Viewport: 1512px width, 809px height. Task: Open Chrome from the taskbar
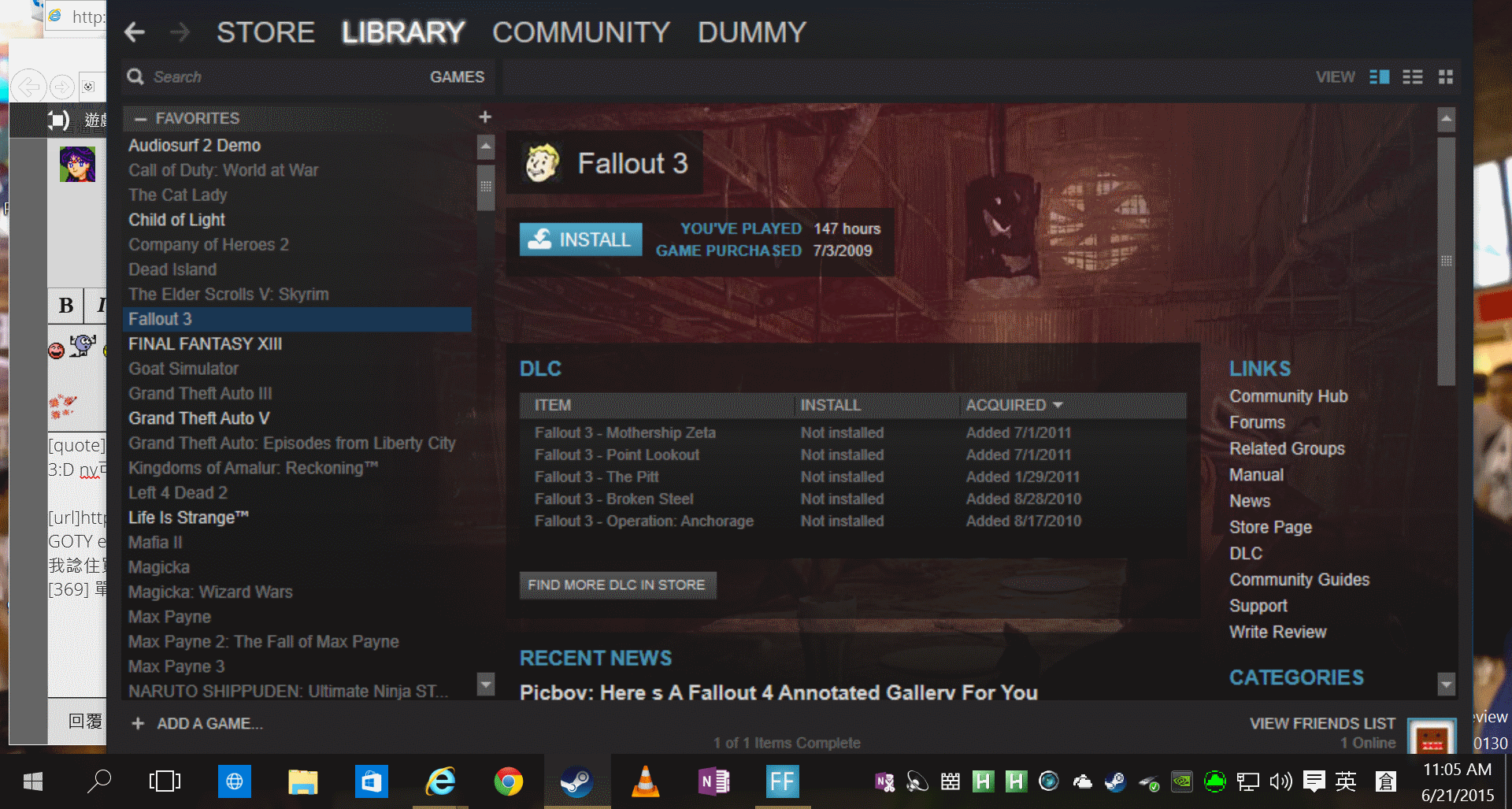(508, 781)
